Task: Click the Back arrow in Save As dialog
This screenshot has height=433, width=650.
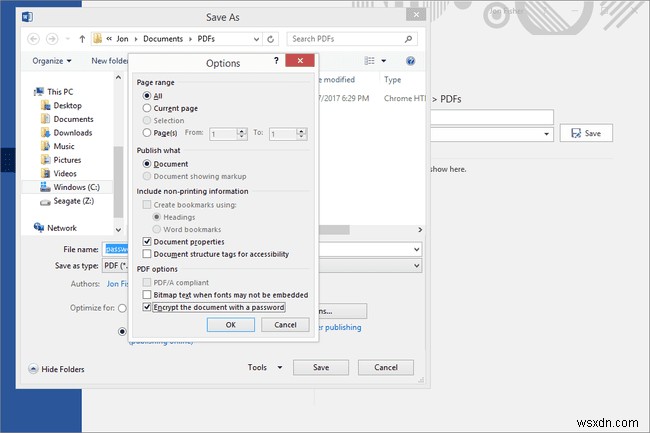Action: click(34, 39)
